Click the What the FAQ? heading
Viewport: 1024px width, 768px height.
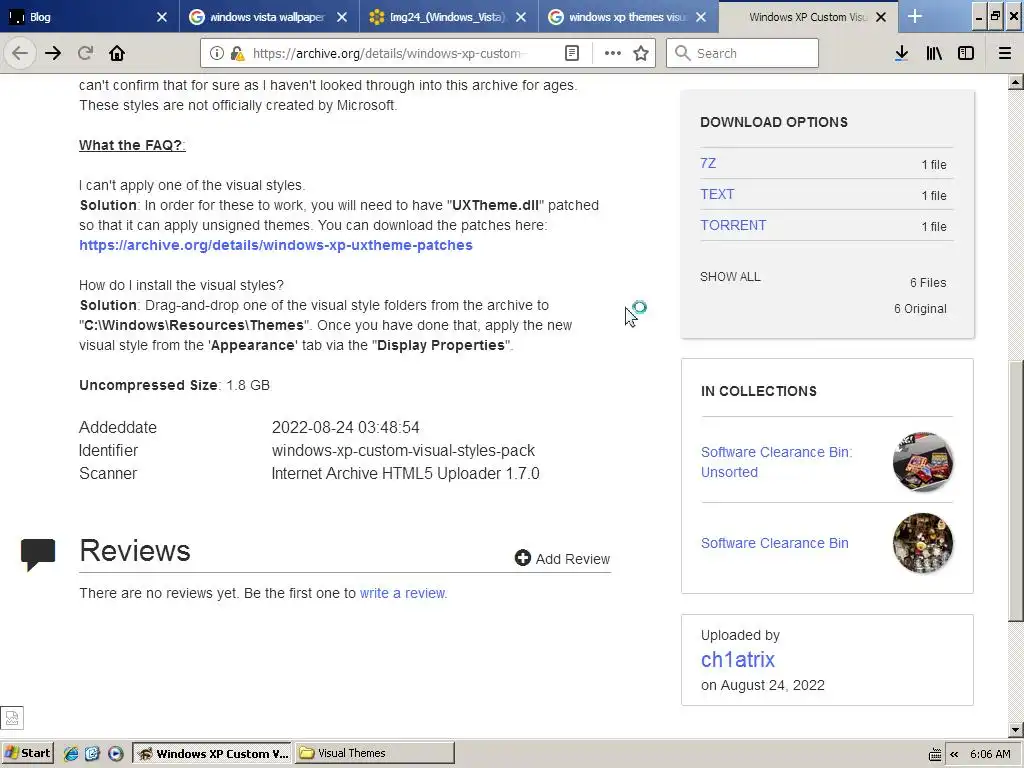(132, 145)
